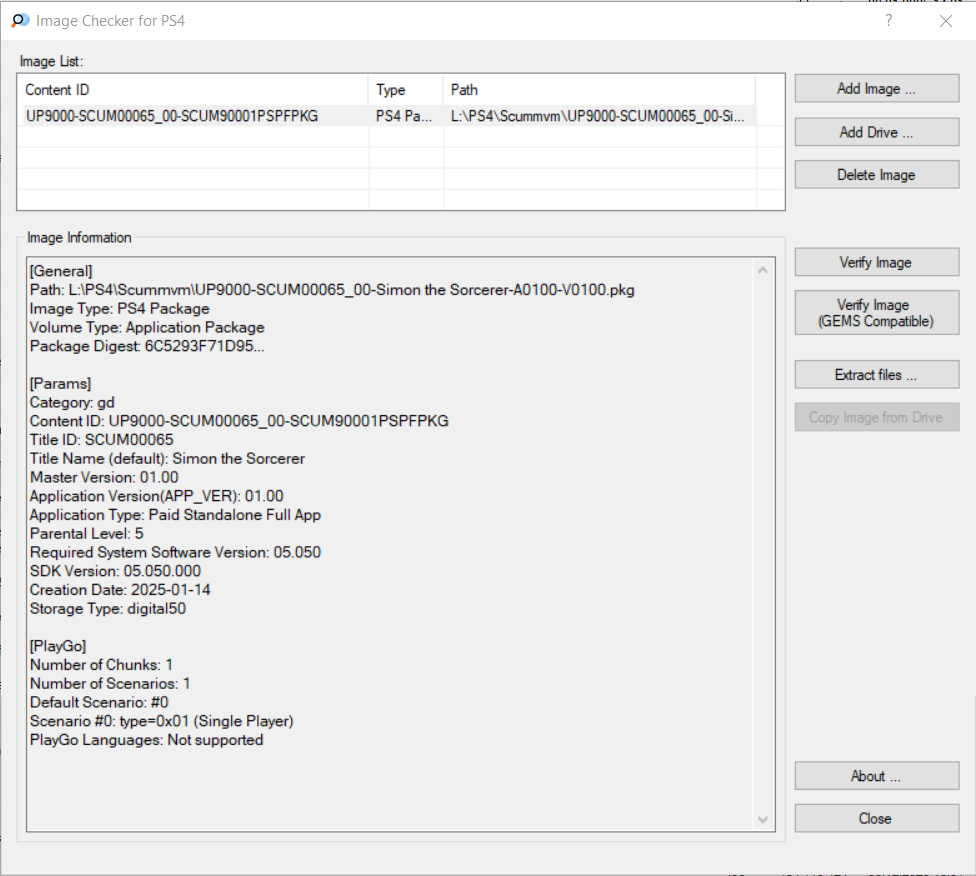Click the scroll down arrow in Image Information
This screenshot has width=976, height=876.
762,819
